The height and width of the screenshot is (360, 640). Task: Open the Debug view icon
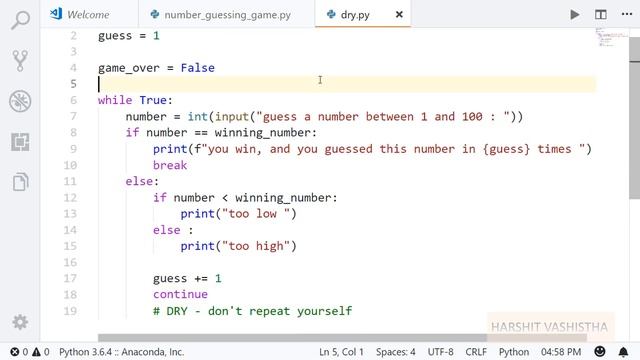(x=20, y=101)
